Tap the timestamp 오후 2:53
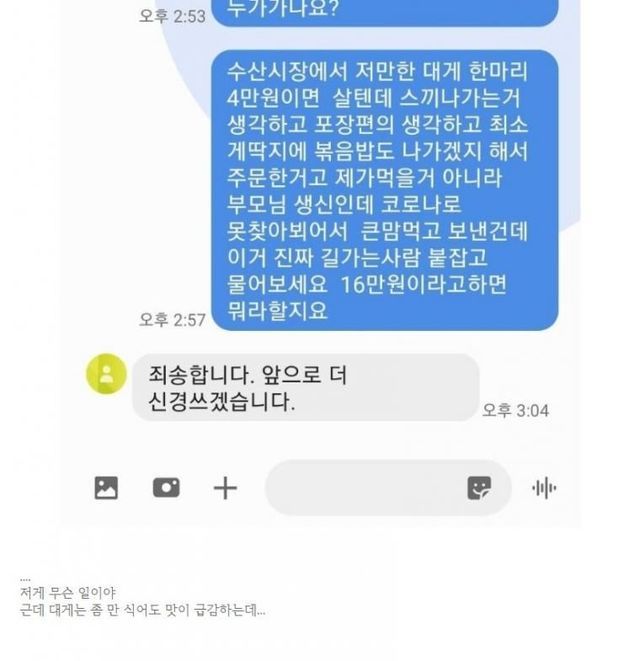Viewport: 640px width, 661px height. point(172,16)
